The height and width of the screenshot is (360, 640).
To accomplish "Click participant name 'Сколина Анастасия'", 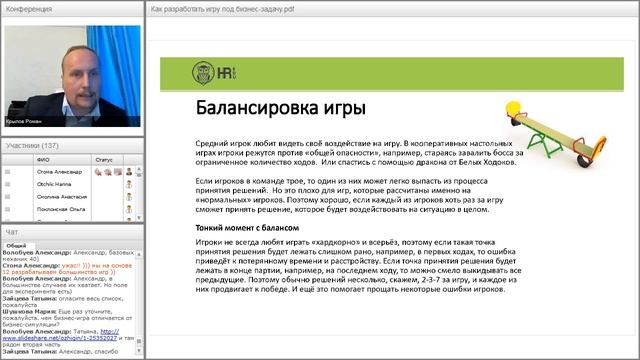I will click(x=62, y=197).
